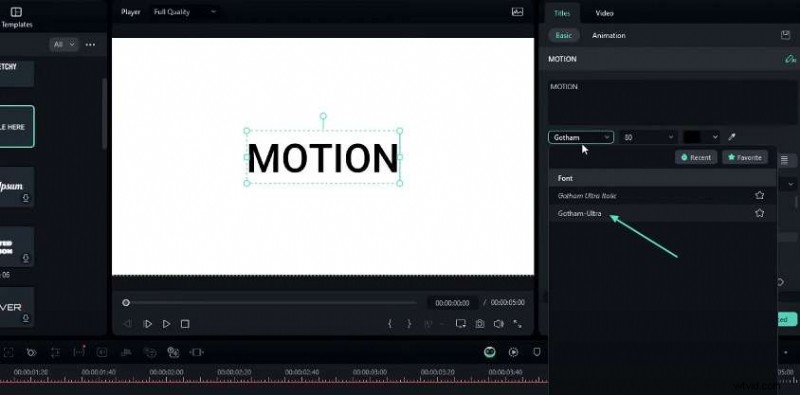Open the Full Quality playback dropdown
This screenshot has height=395, width=800.
(x=185, y=12)
